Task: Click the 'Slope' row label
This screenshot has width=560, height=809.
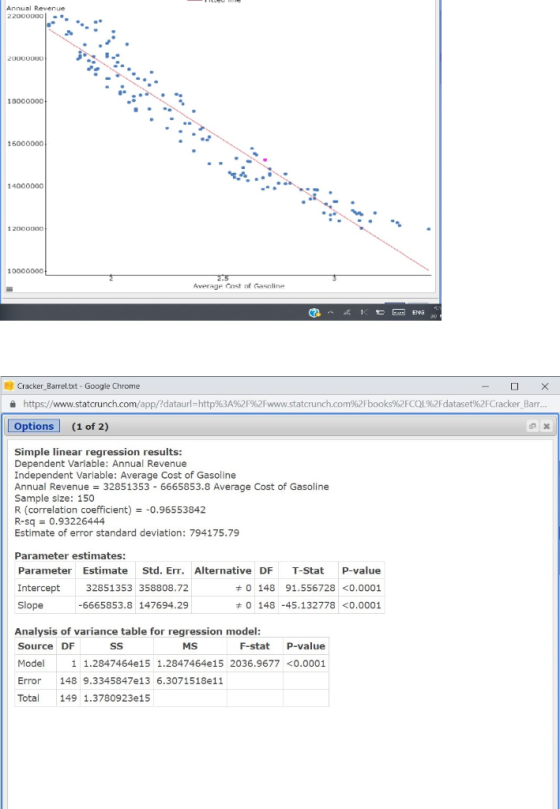Action: (30, 605)
